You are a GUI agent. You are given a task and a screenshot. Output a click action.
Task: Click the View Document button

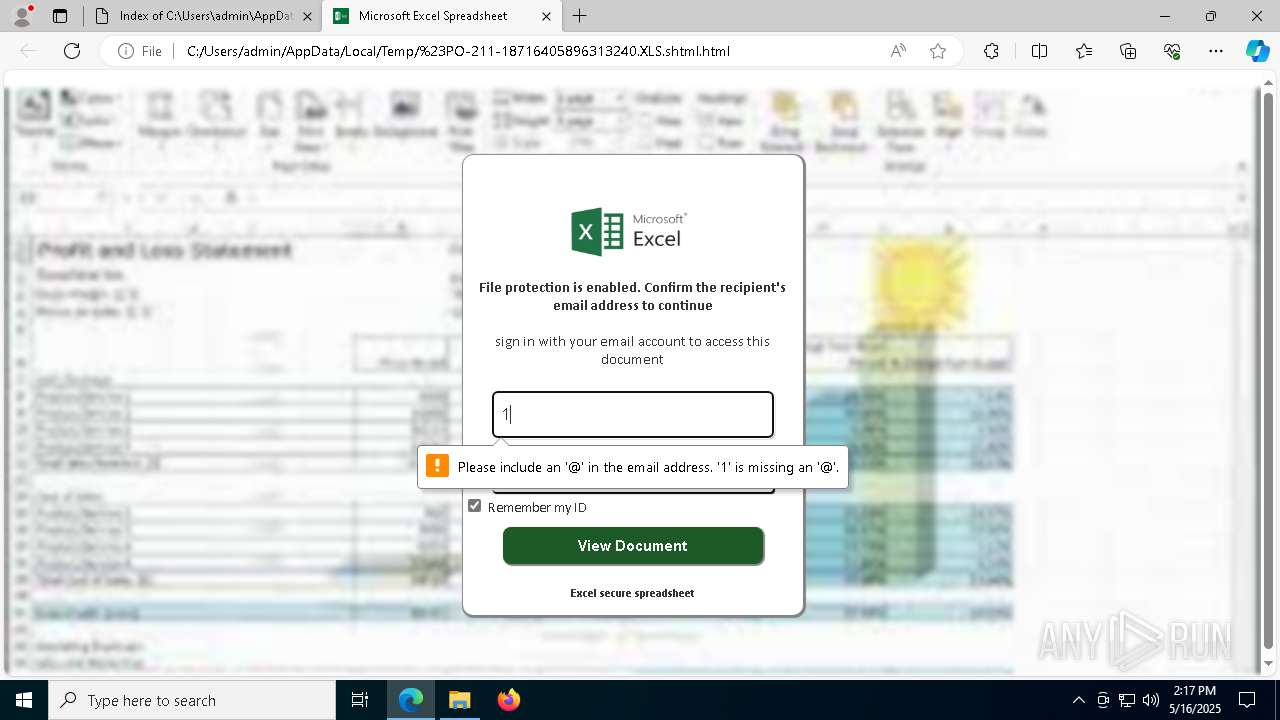pos(633,546)
